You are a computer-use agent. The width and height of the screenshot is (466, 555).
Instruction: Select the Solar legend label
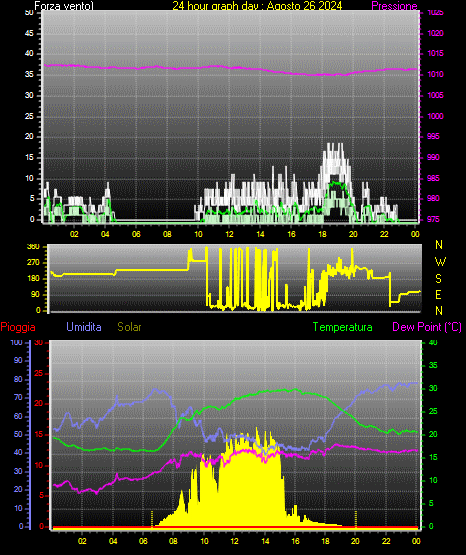pyautogui.click(x=129, y=326)
